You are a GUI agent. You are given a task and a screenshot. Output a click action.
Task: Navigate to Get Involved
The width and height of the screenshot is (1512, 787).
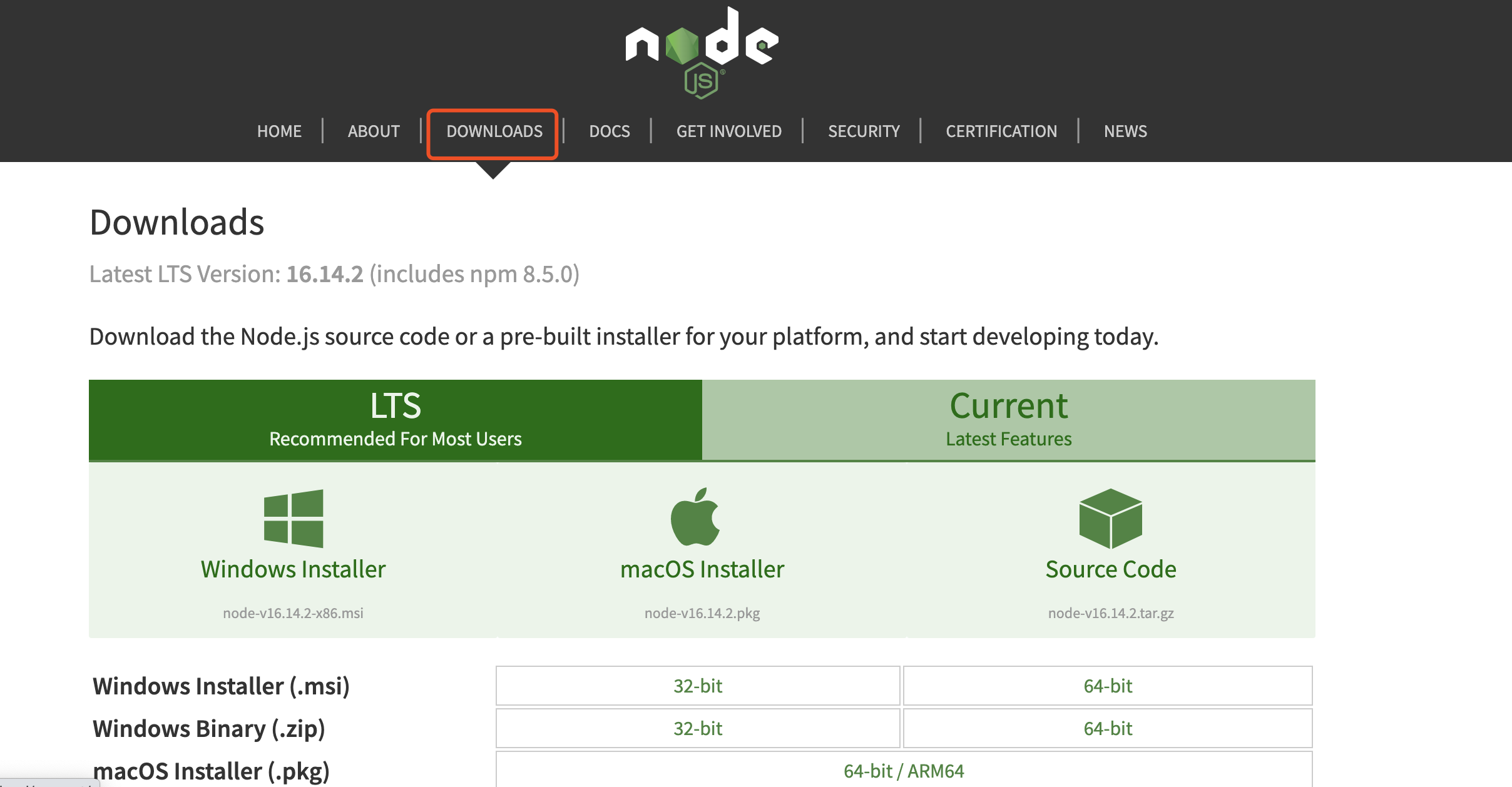[728, 131]
